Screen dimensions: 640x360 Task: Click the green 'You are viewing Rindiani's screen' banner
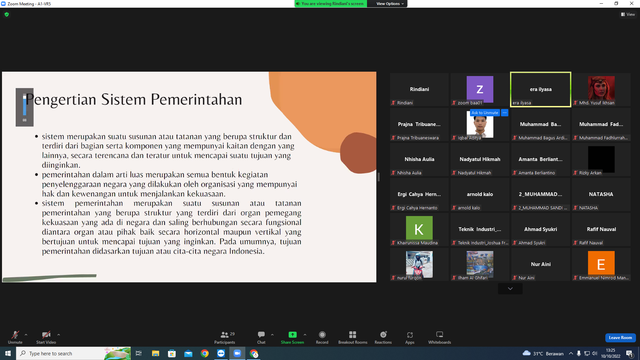tap(331, 4)
